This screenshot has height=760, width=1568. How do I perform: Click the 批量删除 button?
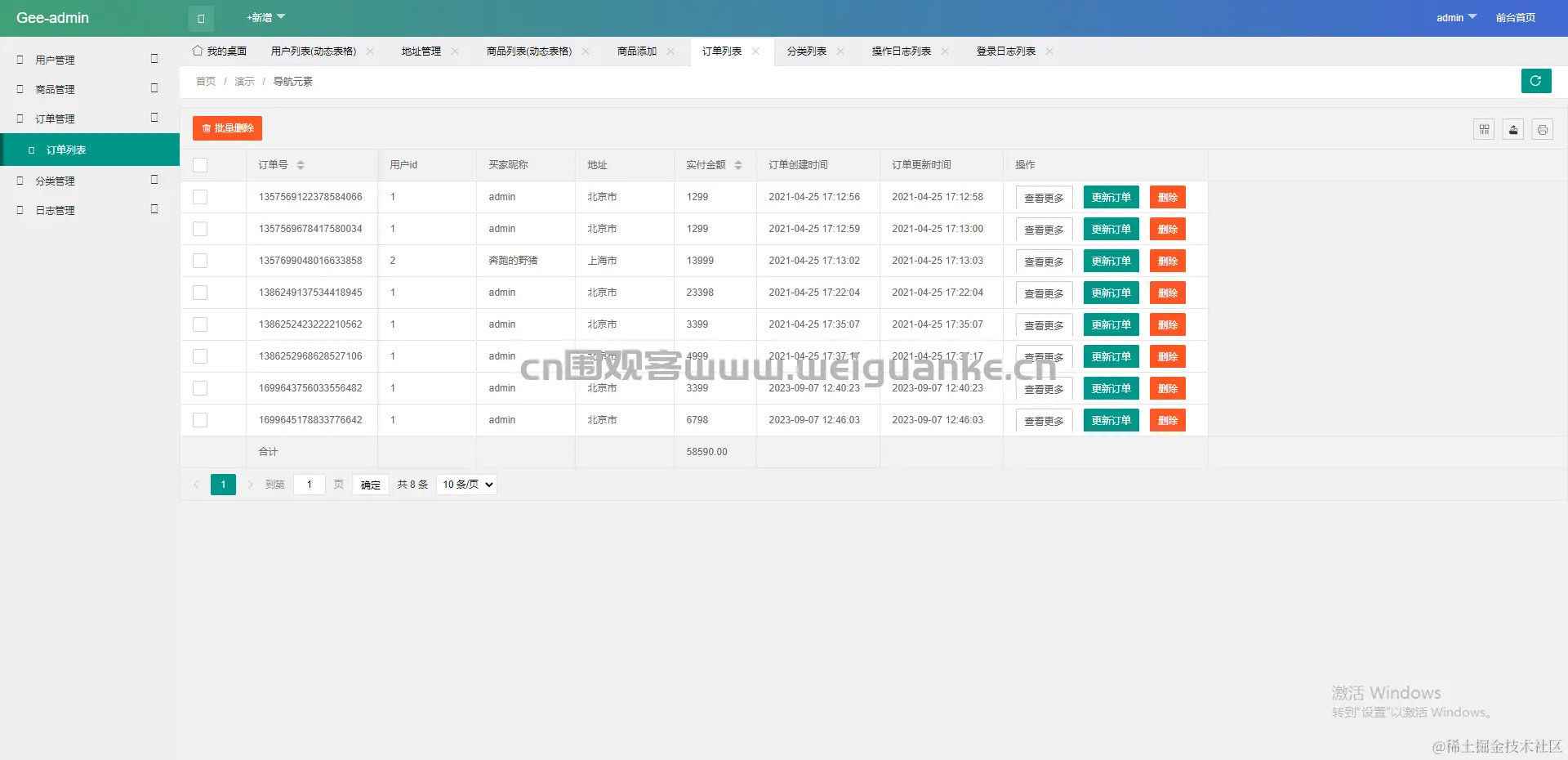227,128
